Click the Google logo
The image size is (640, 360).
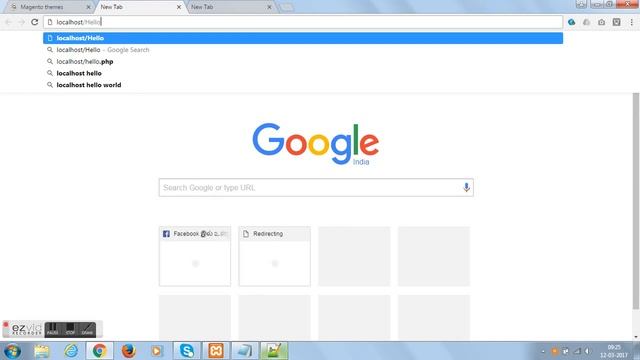click(x=316, y=144)
